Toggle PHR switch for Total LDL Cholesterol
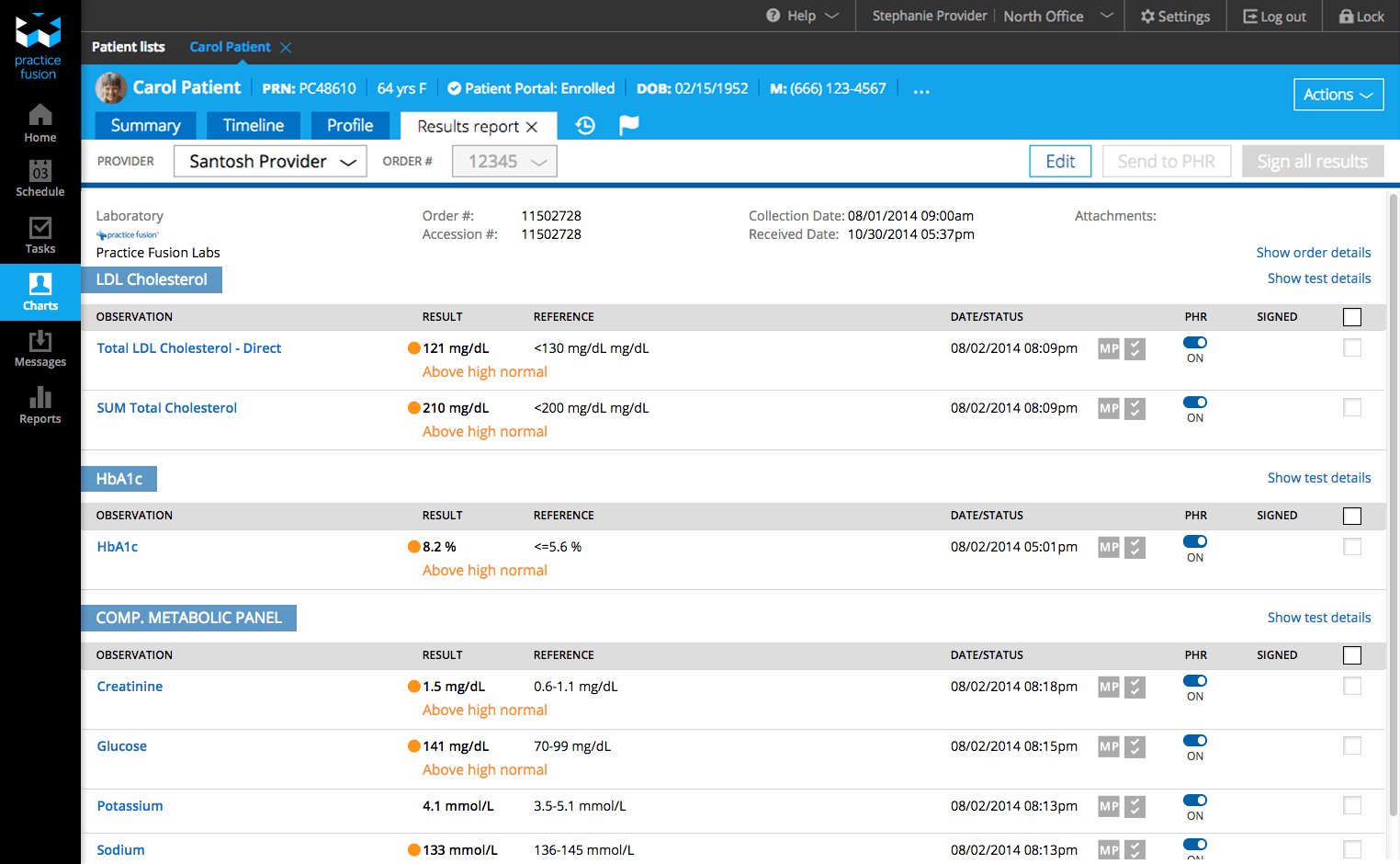This screenshot has height=864, width=1400. pyautogui.click(x=1195, y=343)
